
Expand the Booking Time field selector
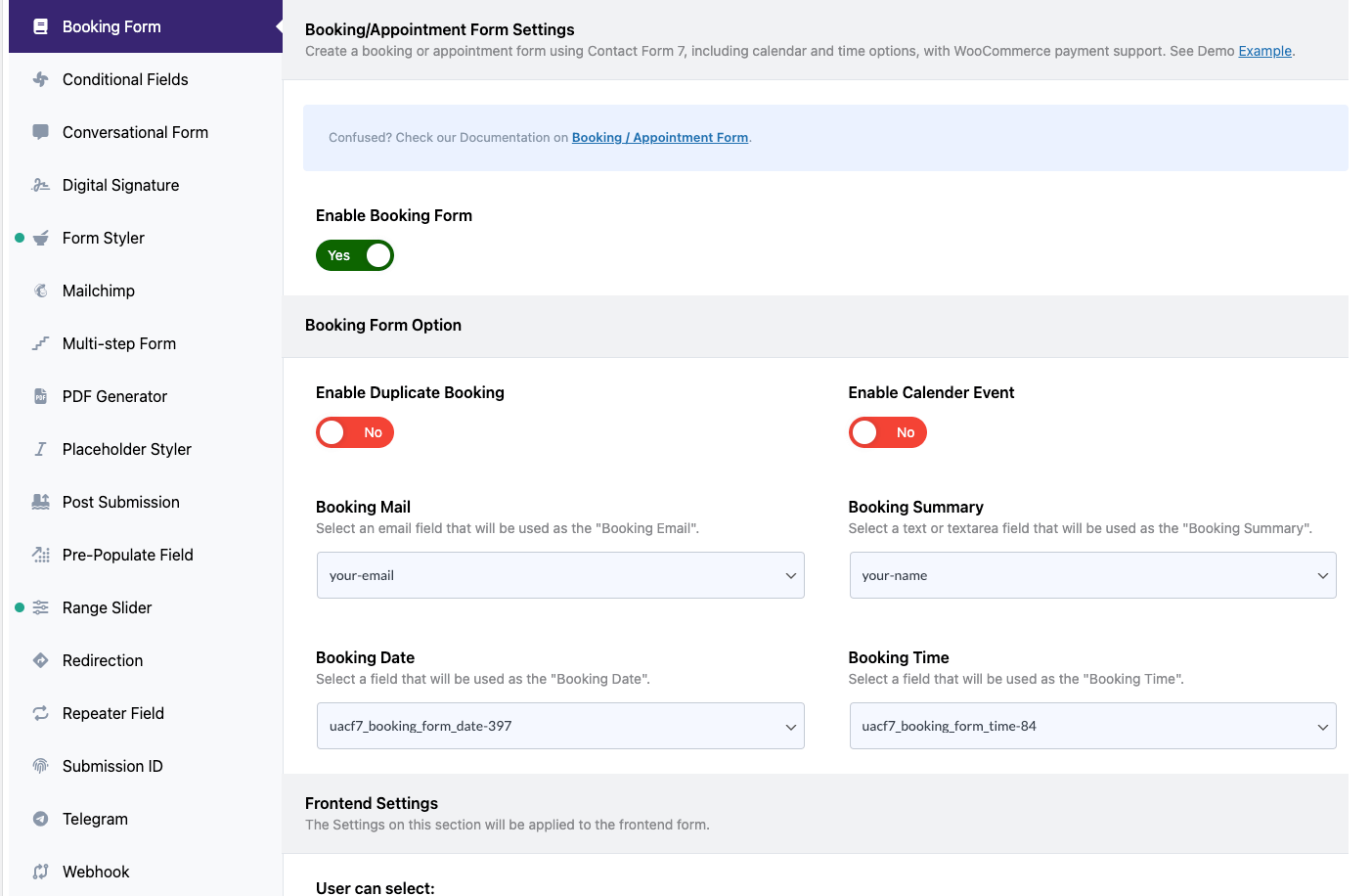[1092, 726]
